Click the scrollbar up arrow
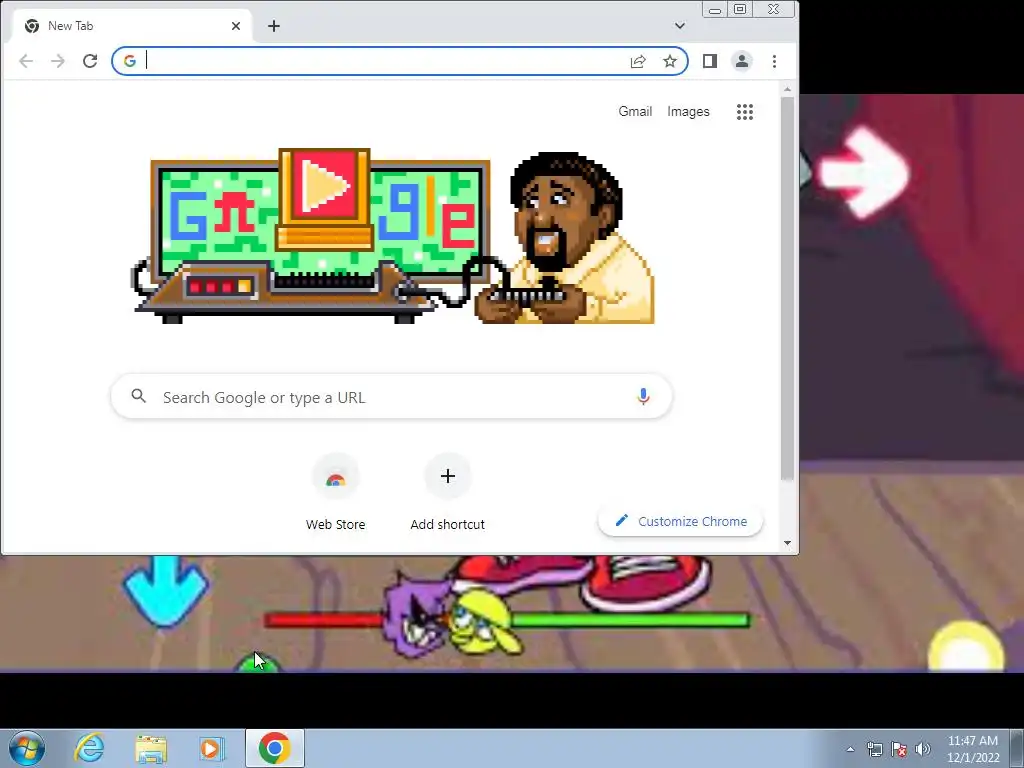1024x768 pixels. click(788, 89)
